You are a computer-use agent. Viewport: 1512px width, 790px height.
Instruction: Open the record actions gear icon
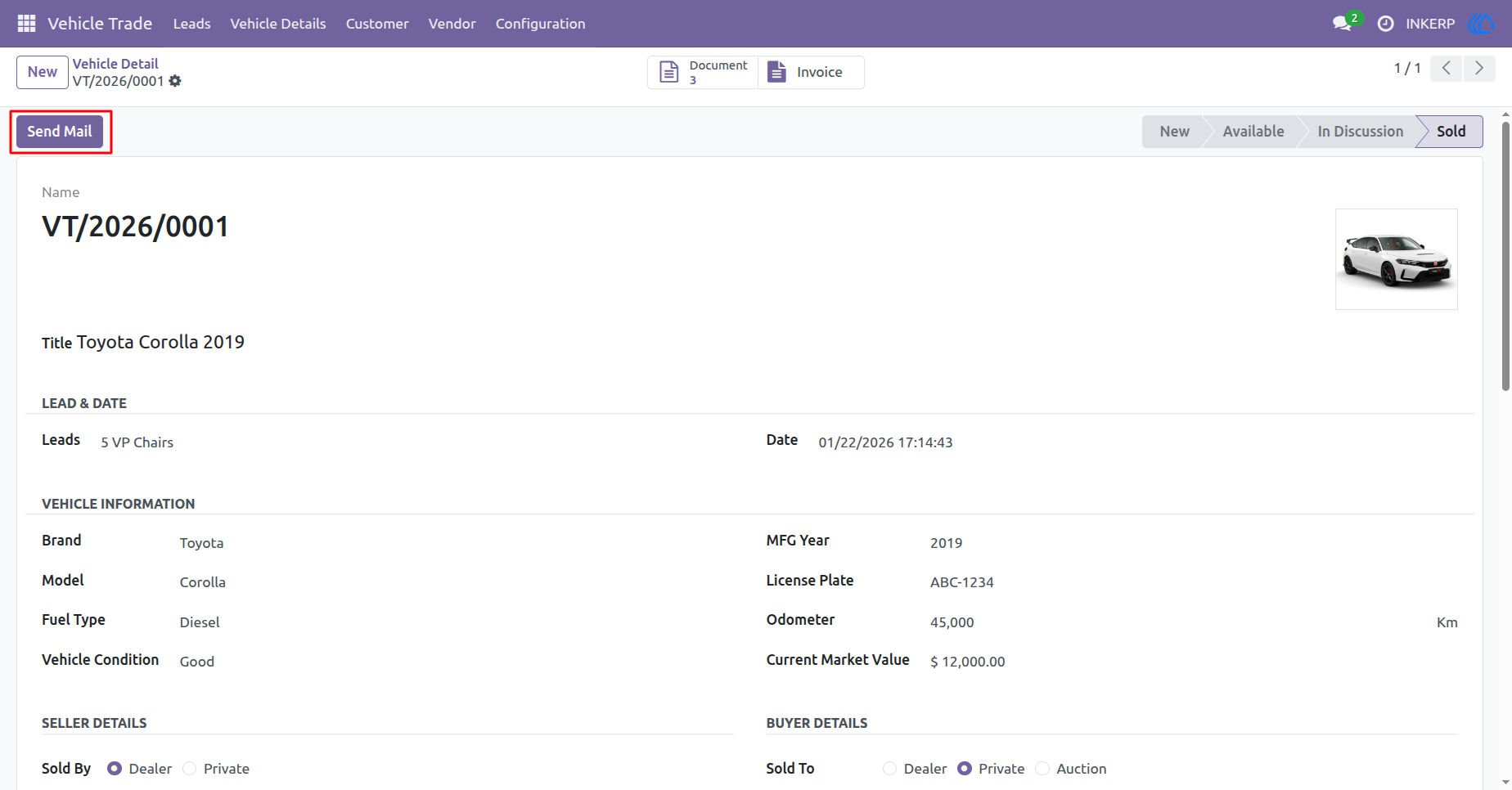[x=175, y=81]
